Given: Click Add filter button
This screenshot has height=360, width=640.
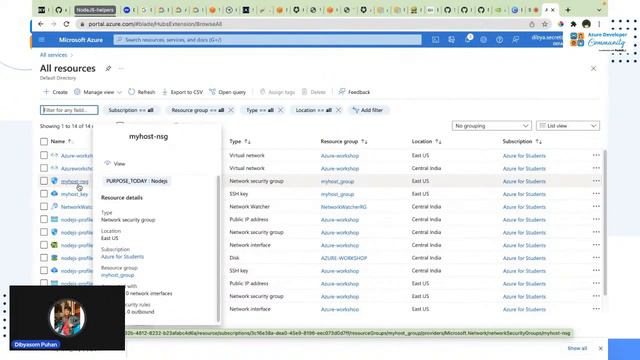Looking at the screenshot, I should 368,110.
